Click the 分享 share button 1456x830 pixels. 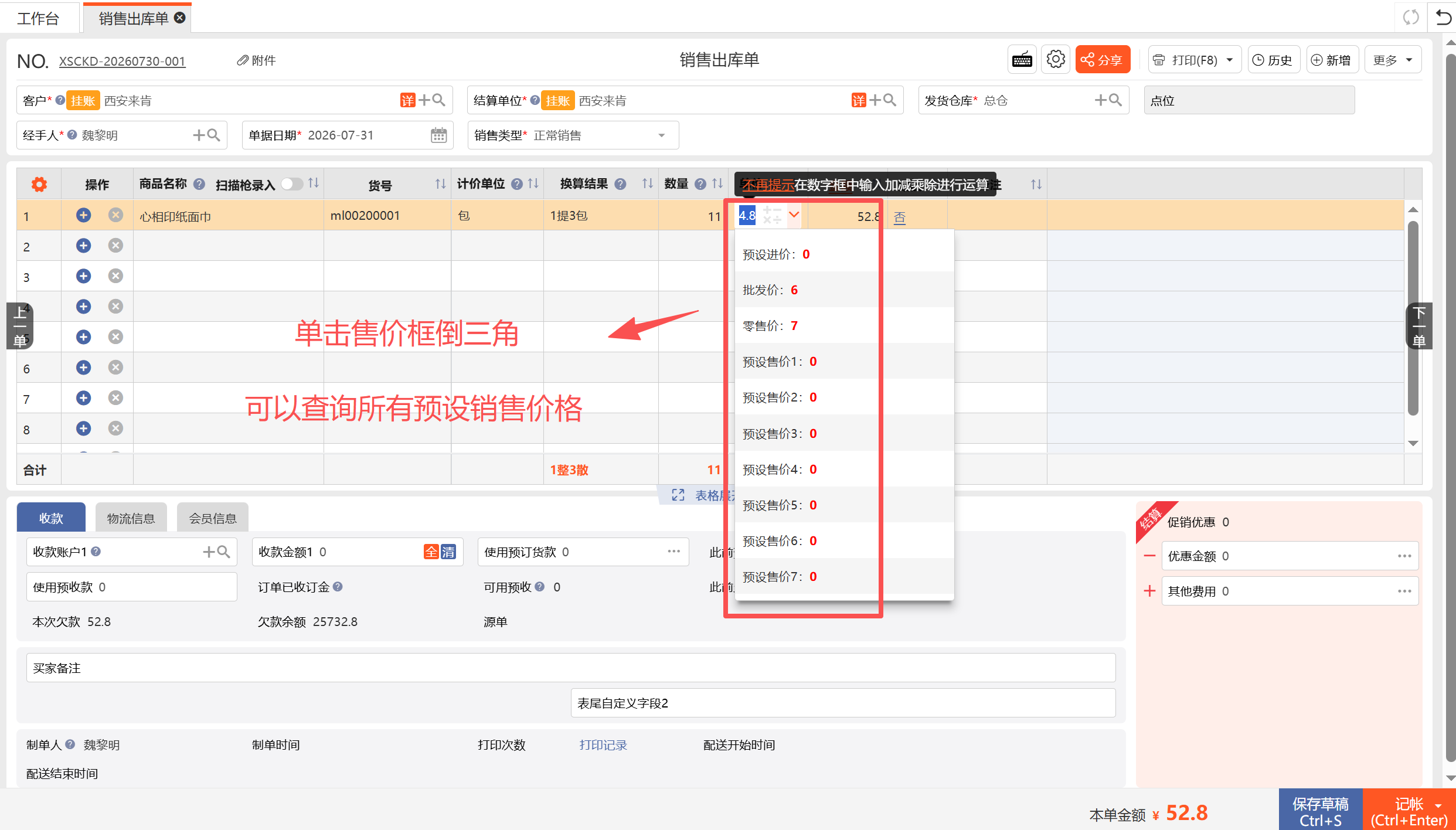1102,60
